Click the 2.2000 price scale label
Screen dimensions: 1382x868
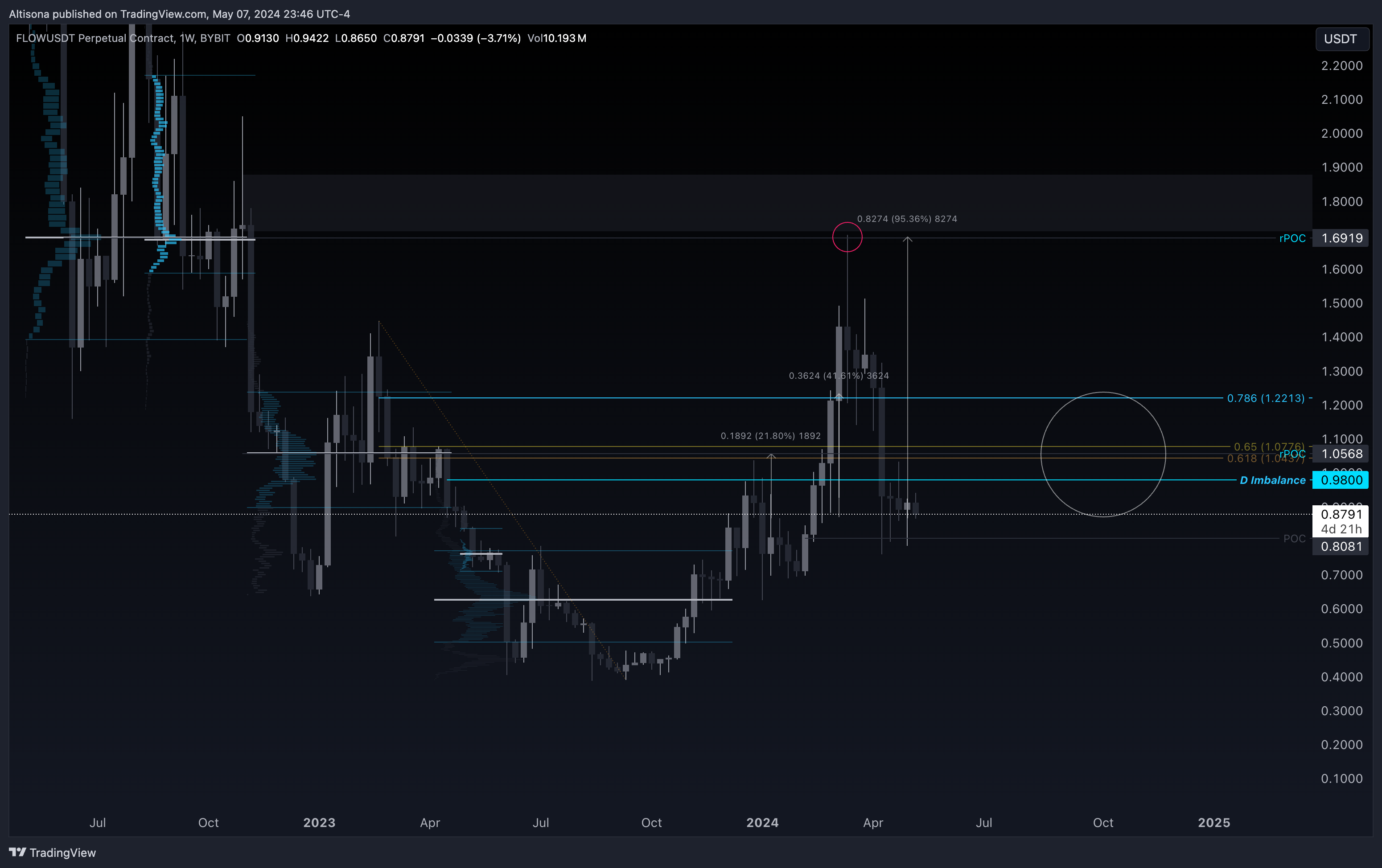pyautogui.click(x=1342, y=66)
